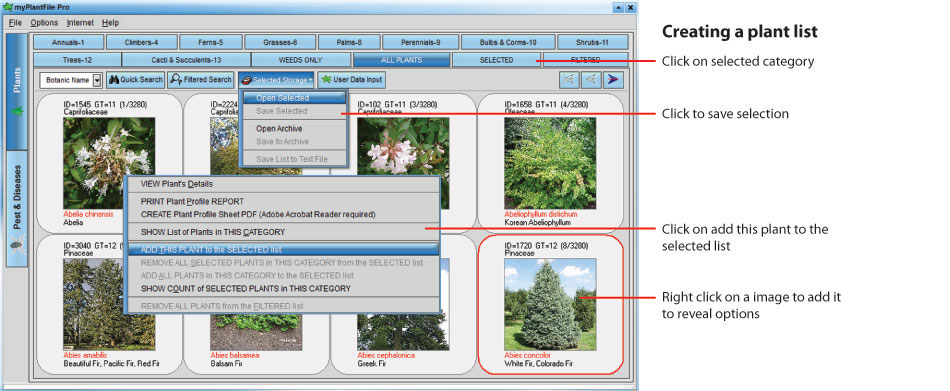Switch to the Trees-12 category

[77, 60]
